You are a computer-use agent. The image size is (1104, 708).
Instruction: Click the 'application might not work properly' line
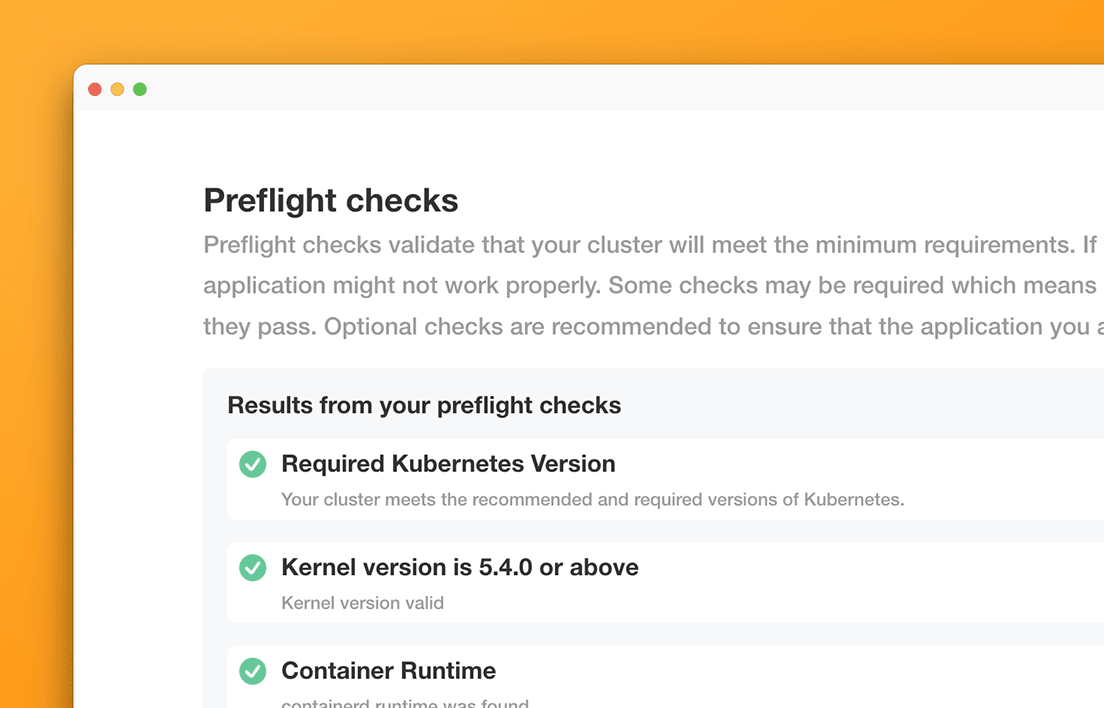tap(640, 286)
